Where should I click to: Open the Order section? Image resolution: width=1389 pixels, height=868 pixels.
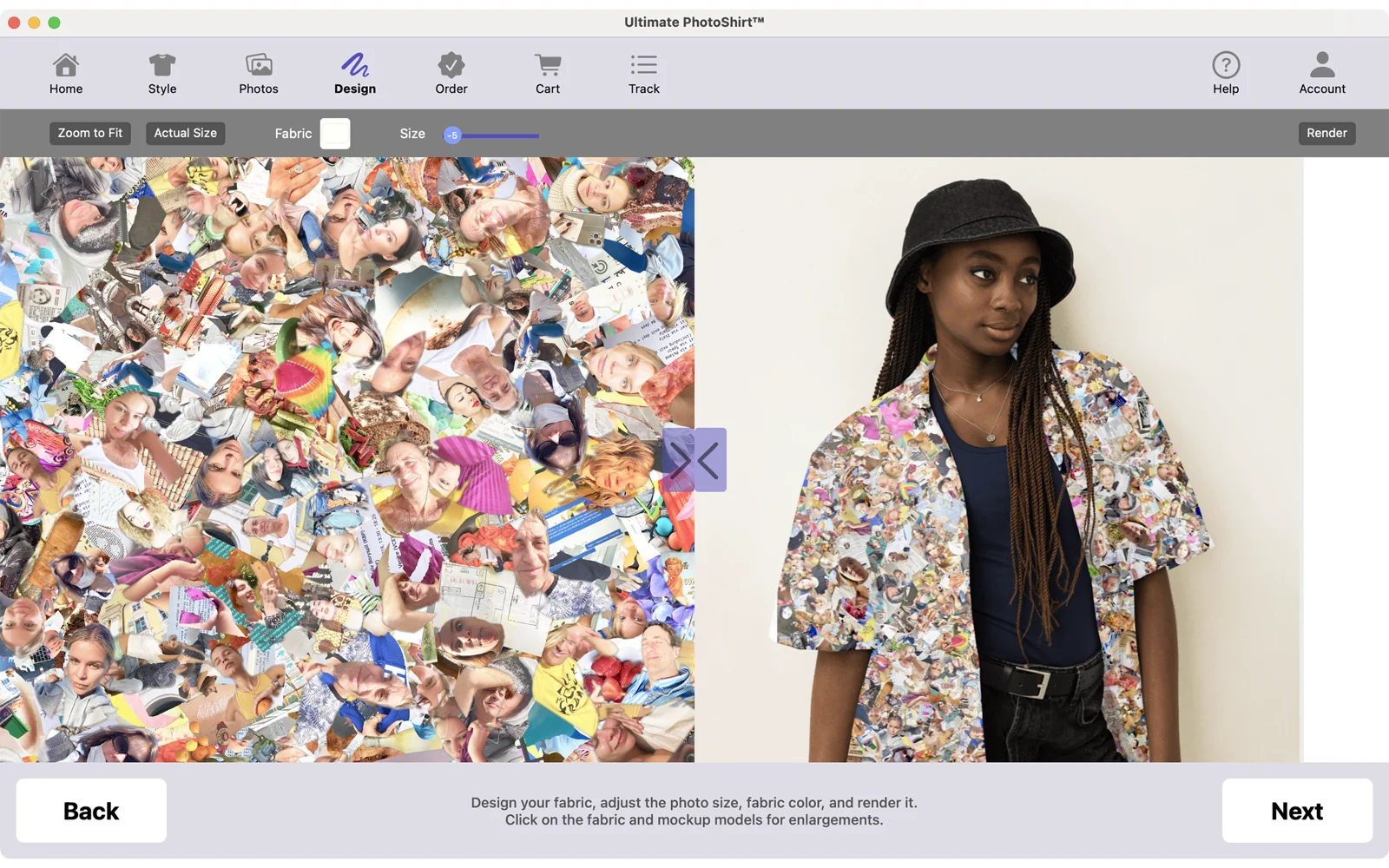(451, 74)
